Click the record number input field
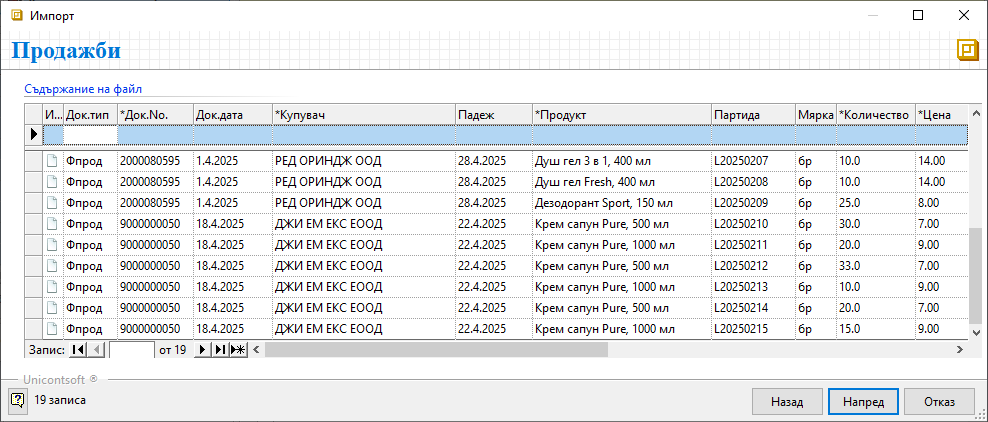 pyautogui.click(x=131, y=350)
